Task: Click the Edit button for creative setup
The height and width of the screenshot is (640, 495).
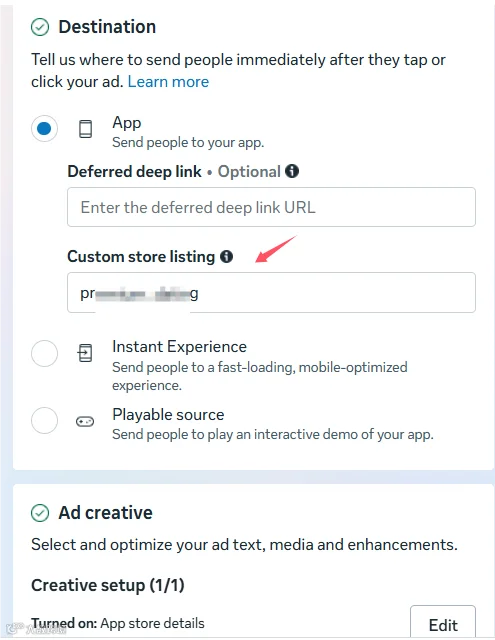Action: [443, 624]
